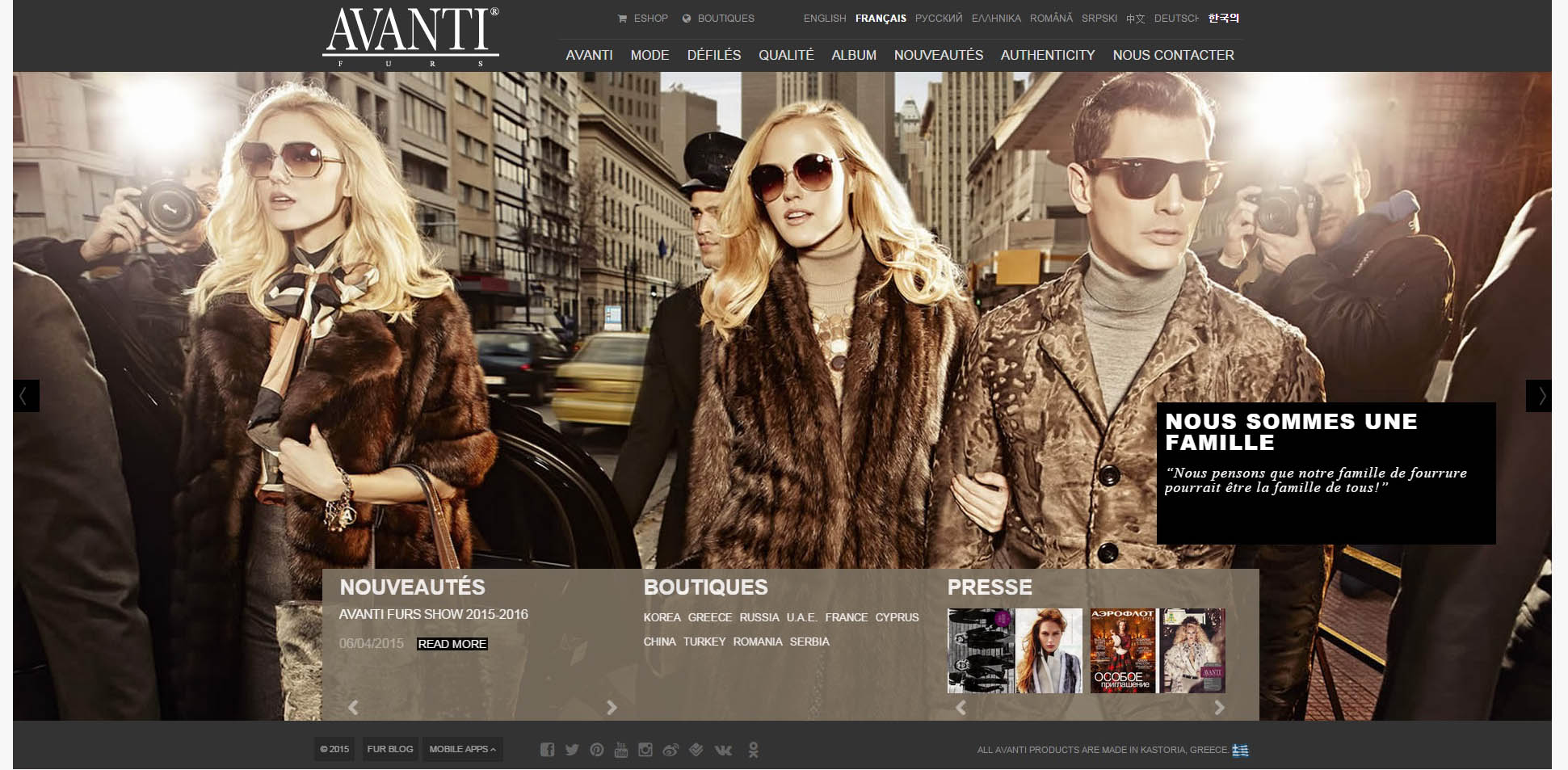Show next Presse magazine covers

[1219, 708]
